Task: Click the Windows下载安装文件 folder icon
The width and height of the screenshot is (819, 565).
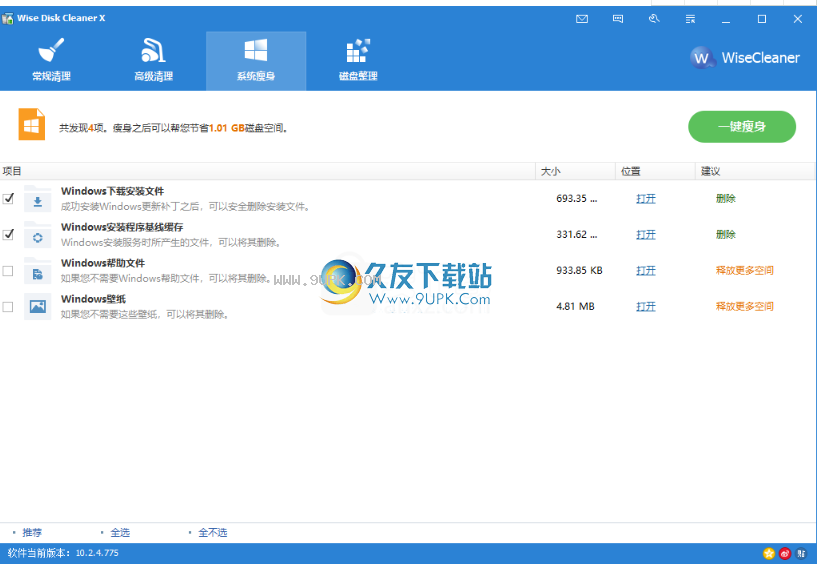Action: pos(38,199)
